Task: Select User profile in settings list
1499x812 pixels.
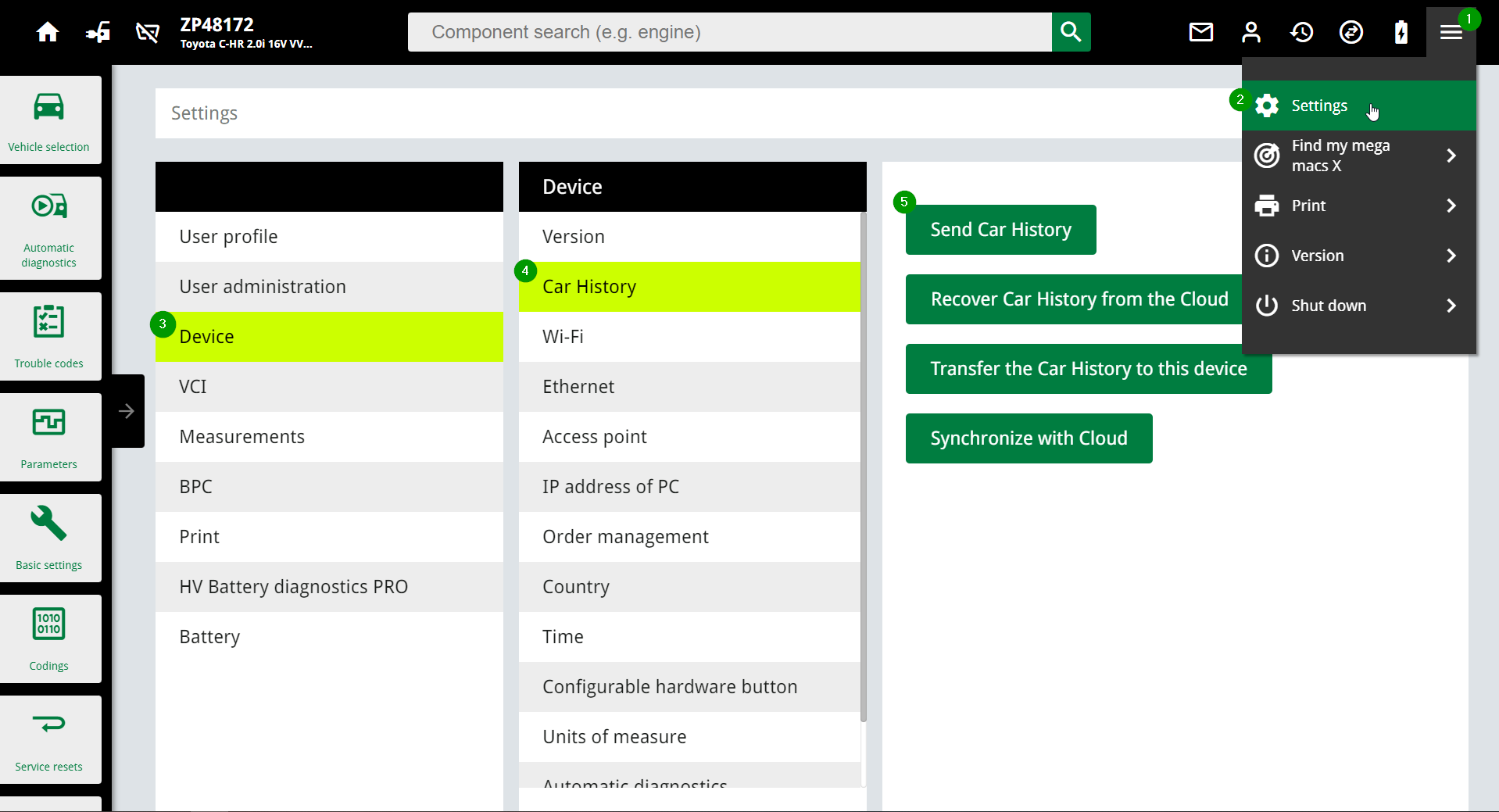Action: click(x=329, y=237)
